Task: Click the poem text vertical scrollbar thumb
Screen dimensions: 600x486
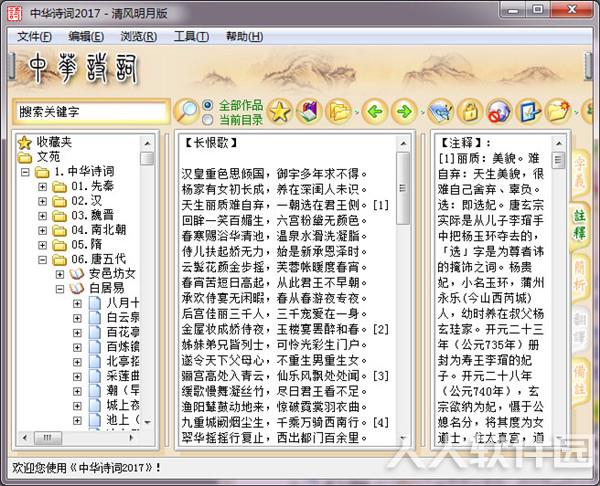Action: coord(403,188)
